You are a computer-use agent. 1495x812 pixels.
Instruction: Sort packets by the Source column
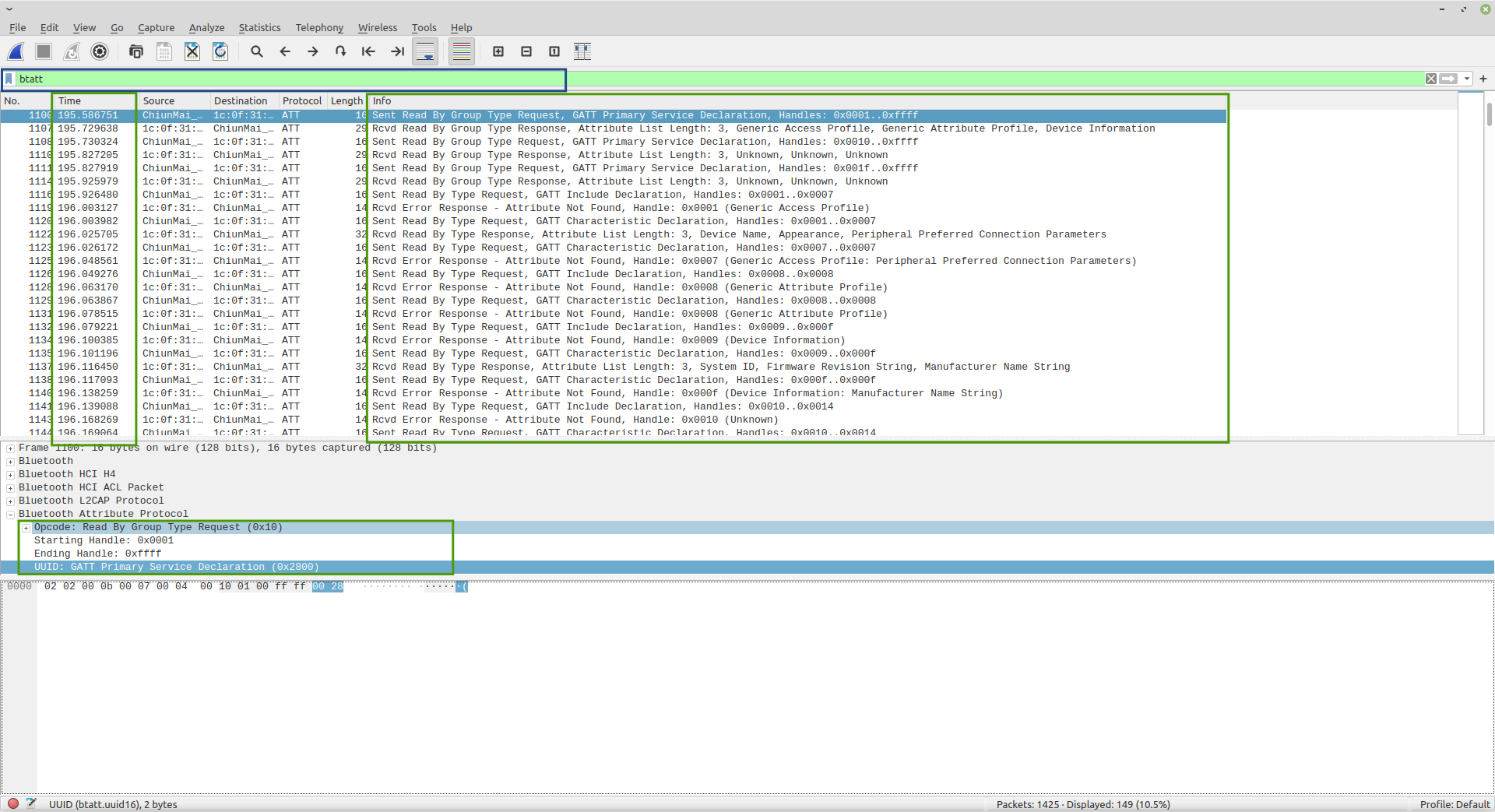174,101
